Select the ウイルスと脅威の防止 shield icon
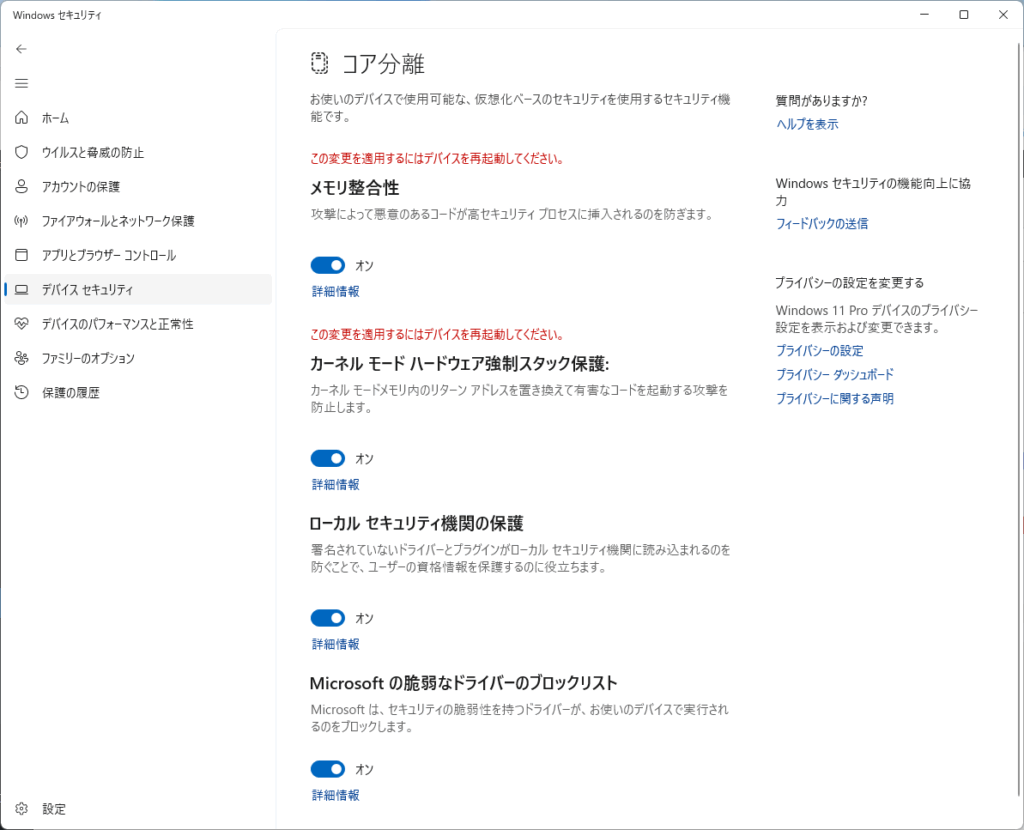 click(21, 152)
